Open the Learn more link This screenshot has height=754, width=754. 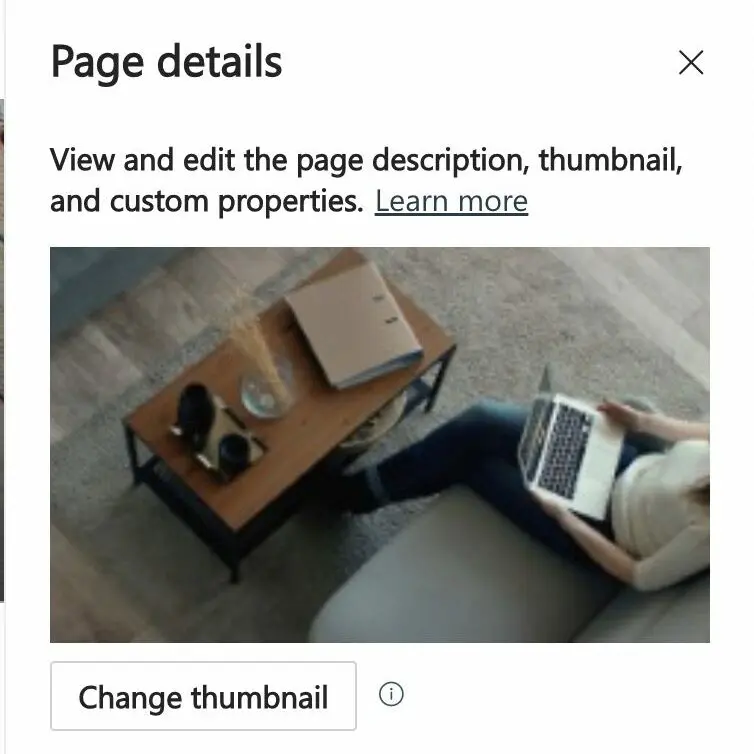tap(451, 201)
